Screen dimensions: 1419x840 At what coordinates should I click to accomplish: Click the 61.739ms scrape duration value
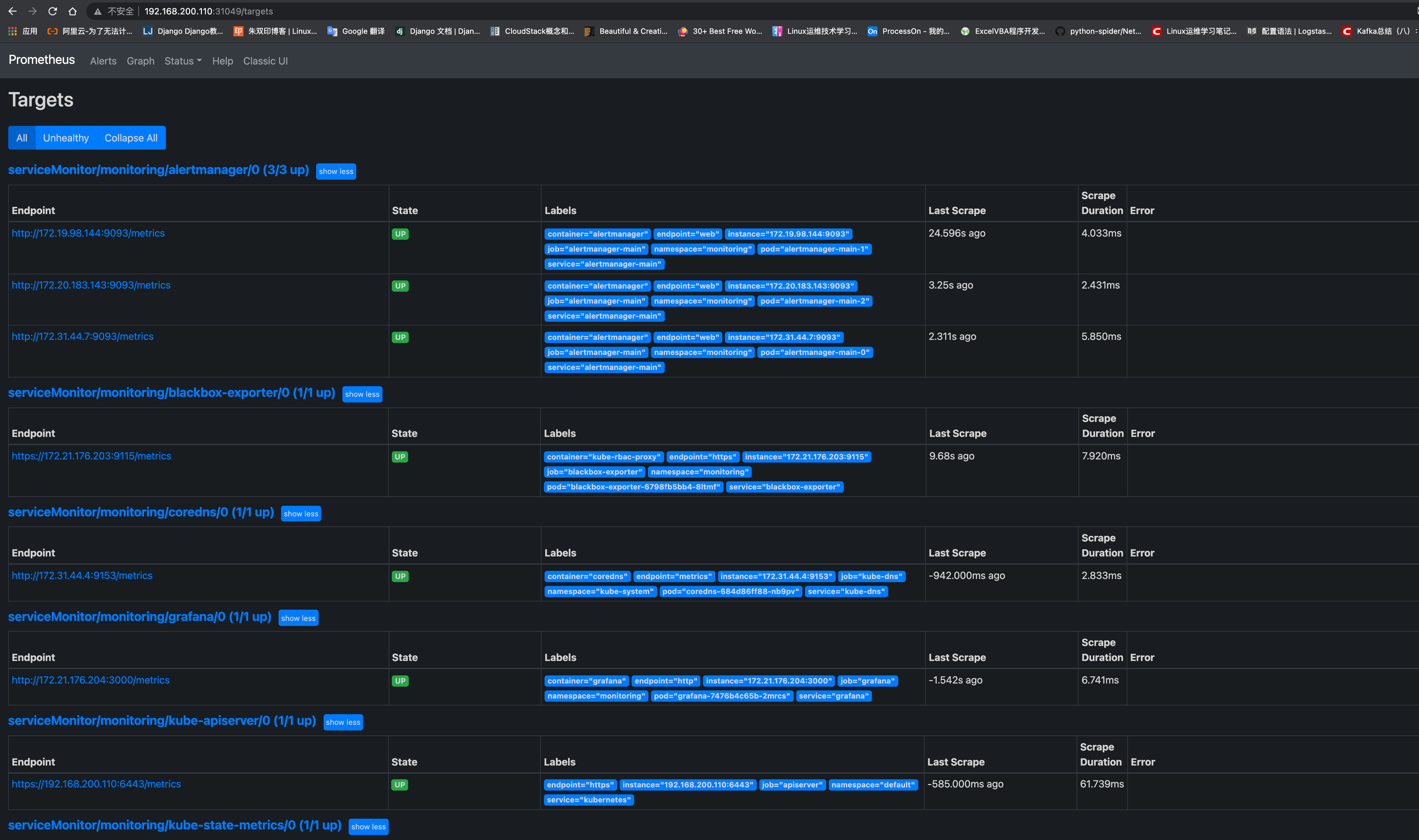coord(1102,785)
